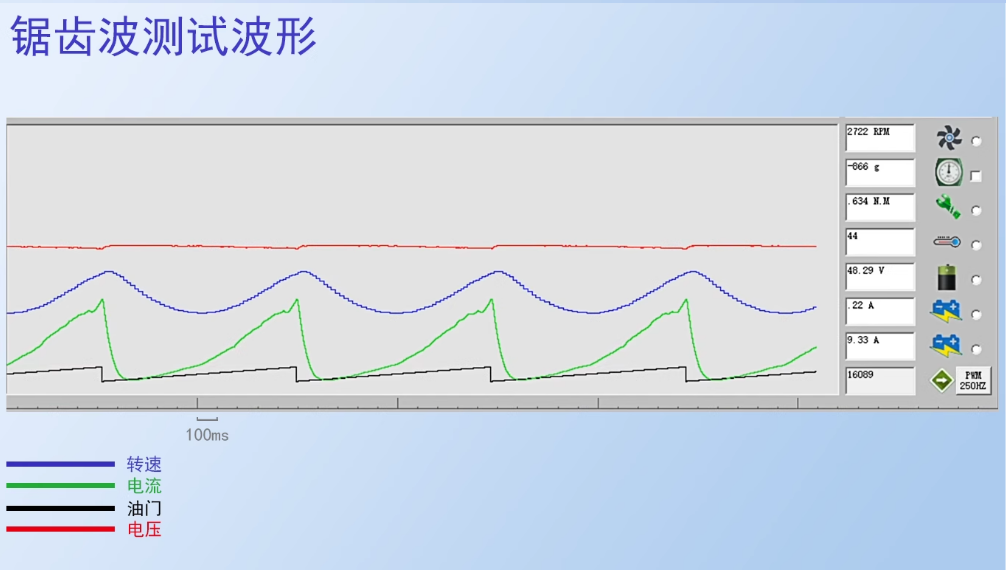
Task: Select the radio button beside voltage battery icon
Action: pyautogui.click(x=976, y=280)
